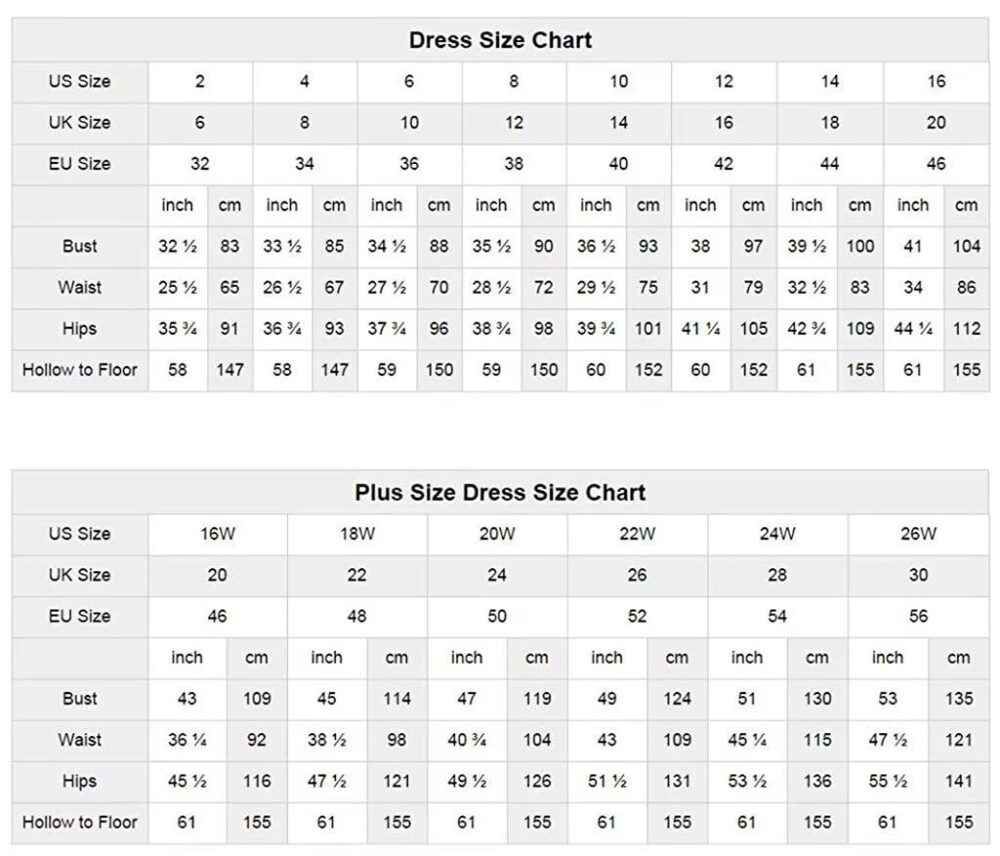Click the 32 ½ bust value for size 2
The width and height of the screenshot is (1000, 856).
click(x=177, y=246)
